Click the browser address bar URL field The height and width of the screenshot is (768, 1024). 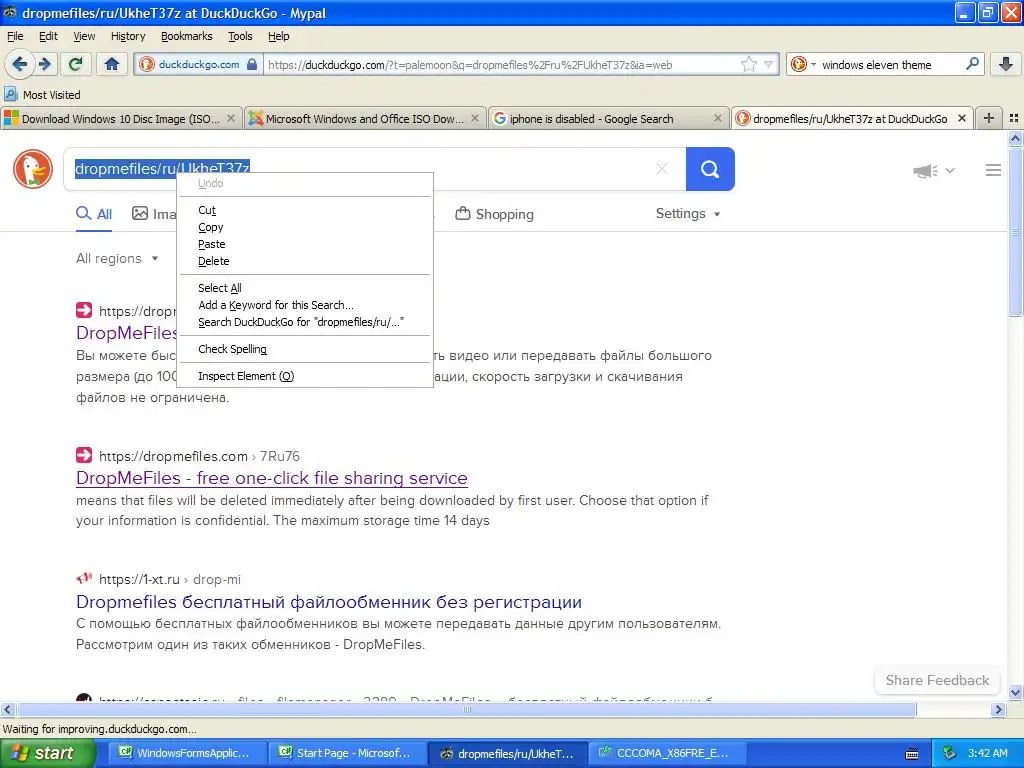click(500, 65)
